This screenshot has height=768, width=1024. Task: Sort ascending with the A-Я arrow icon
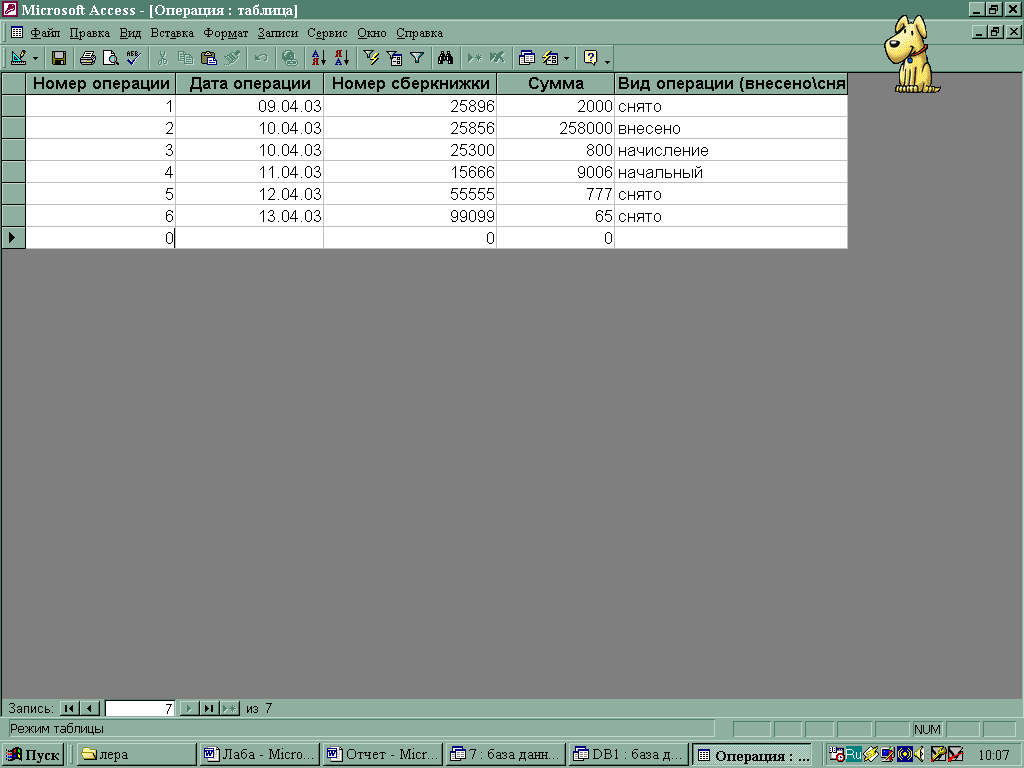(x=319, y=58)
